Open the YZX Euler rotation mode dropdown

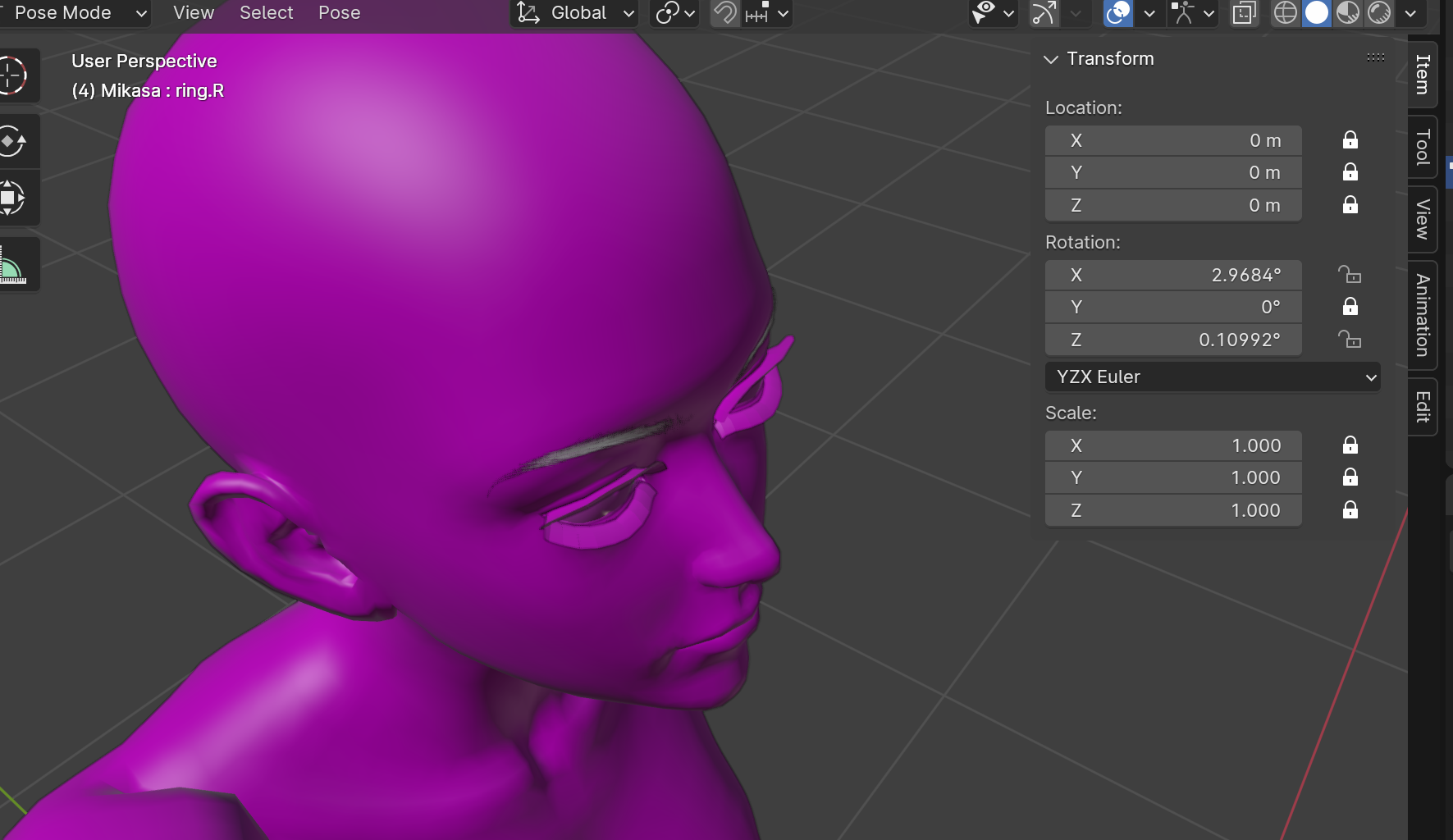1212,377
